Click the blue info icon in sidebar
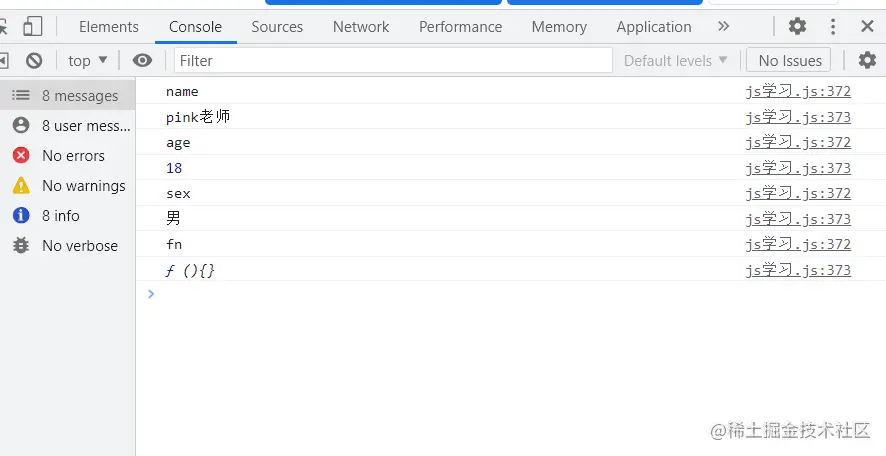The width and height of the screenshot is (886, 456). [x=21, y=215]
